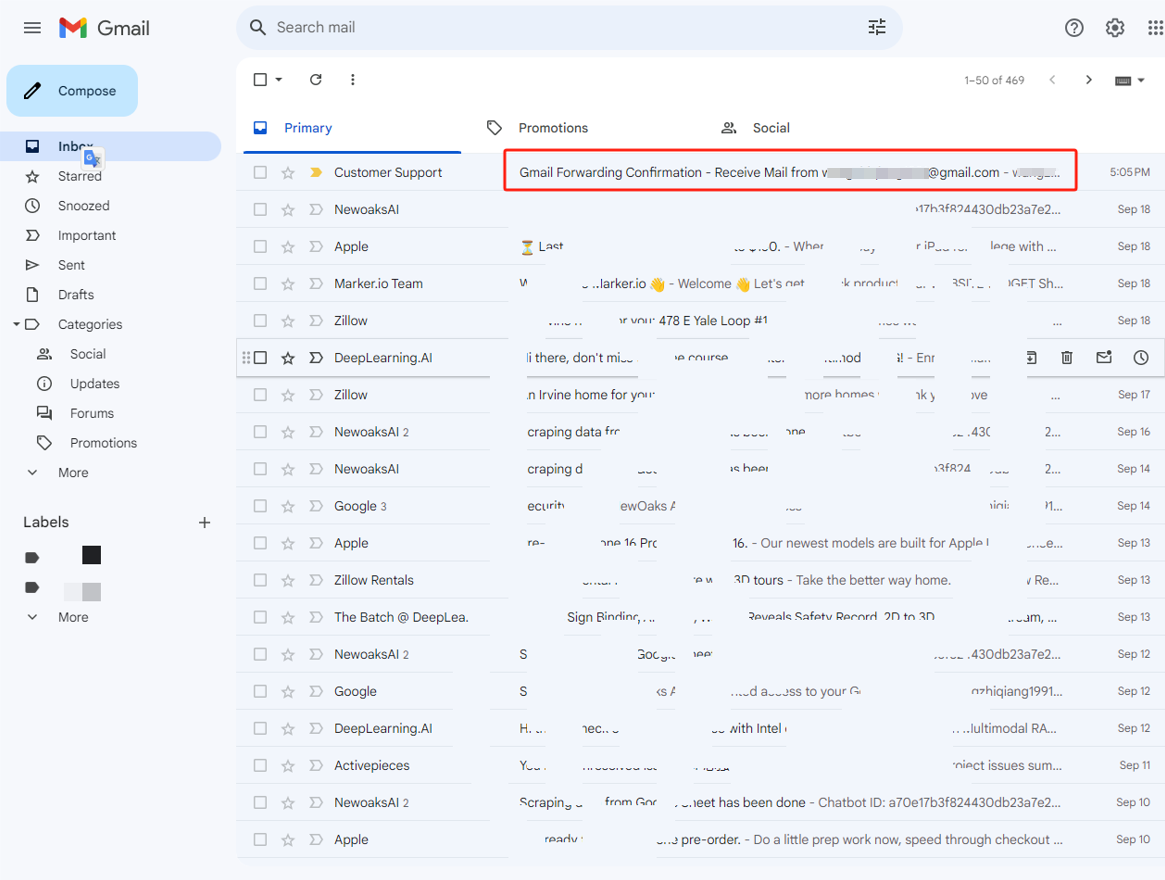Refresh the inbox
The width and height of the screenshot is (1165, 880).
point(316,80)
